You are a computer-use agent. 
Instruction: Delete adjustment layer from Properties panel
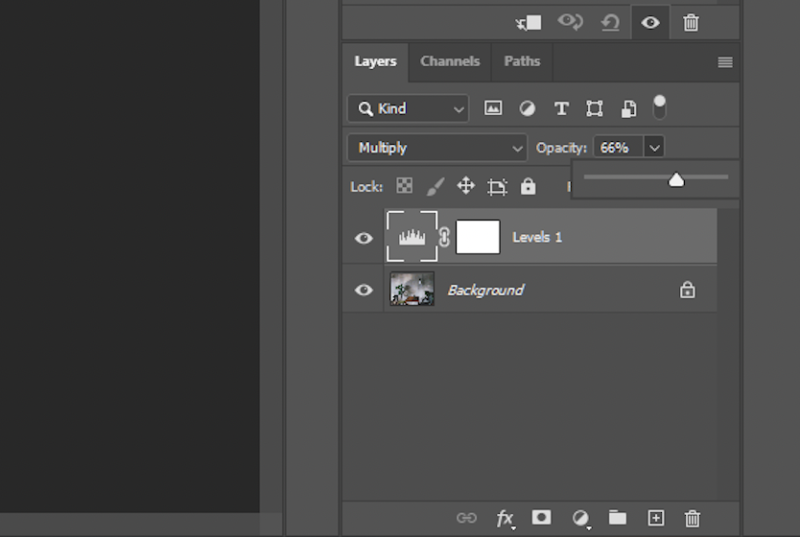(691, 22)
